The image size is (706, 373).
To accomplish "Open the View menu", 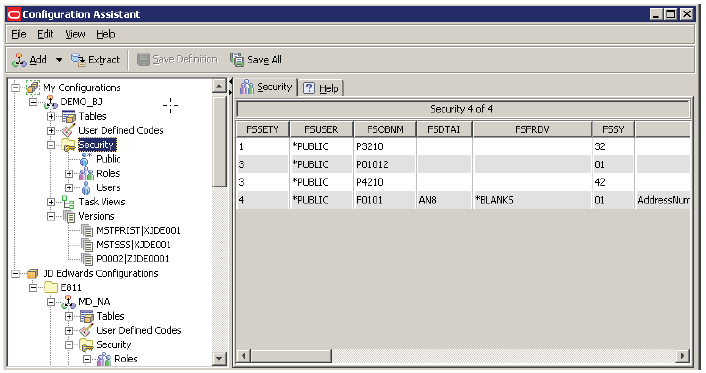I will [x=75, y=34].
